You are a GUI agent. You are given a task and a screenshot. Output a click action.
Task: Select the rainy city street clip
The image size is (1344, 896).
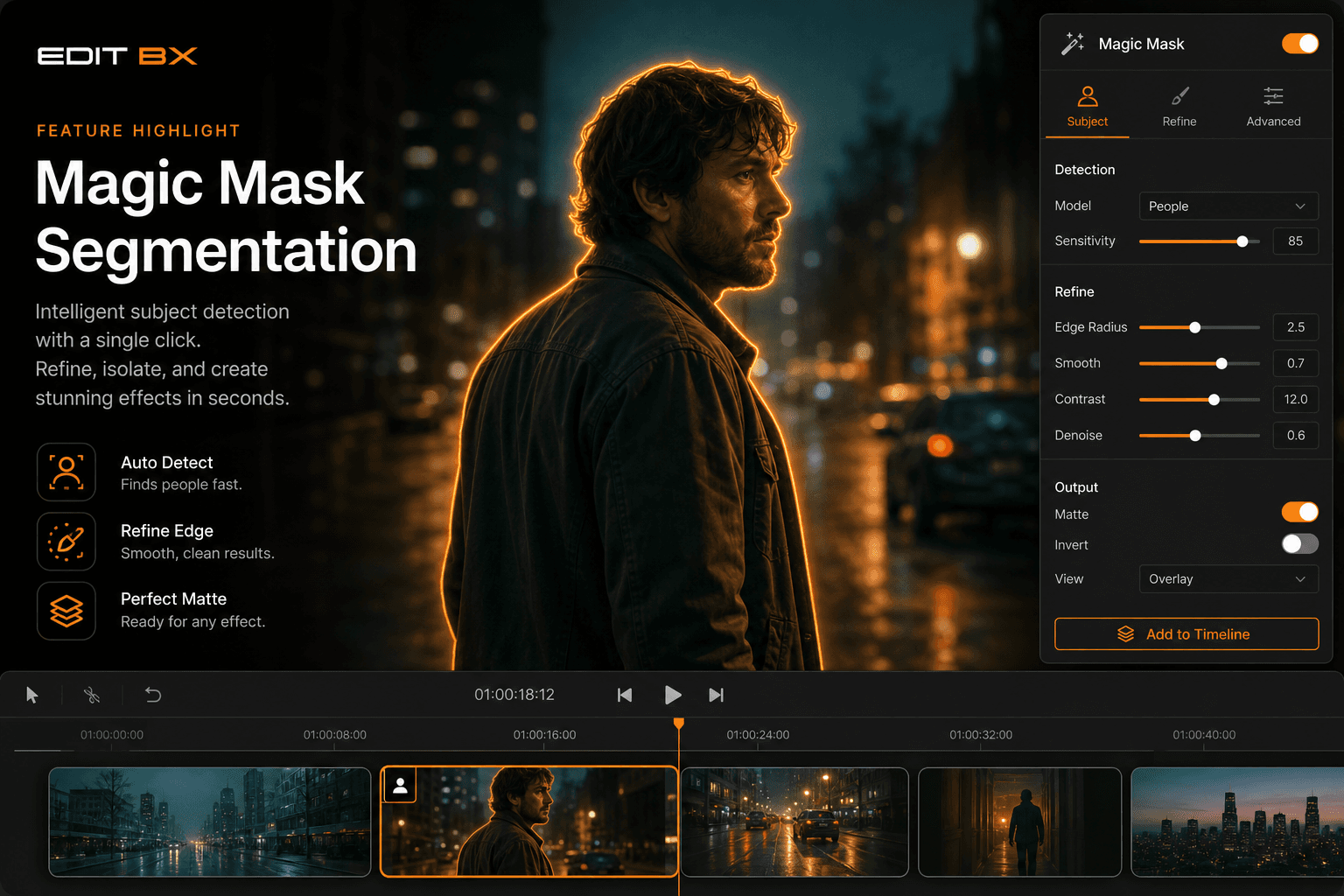[x=210, y=822]
